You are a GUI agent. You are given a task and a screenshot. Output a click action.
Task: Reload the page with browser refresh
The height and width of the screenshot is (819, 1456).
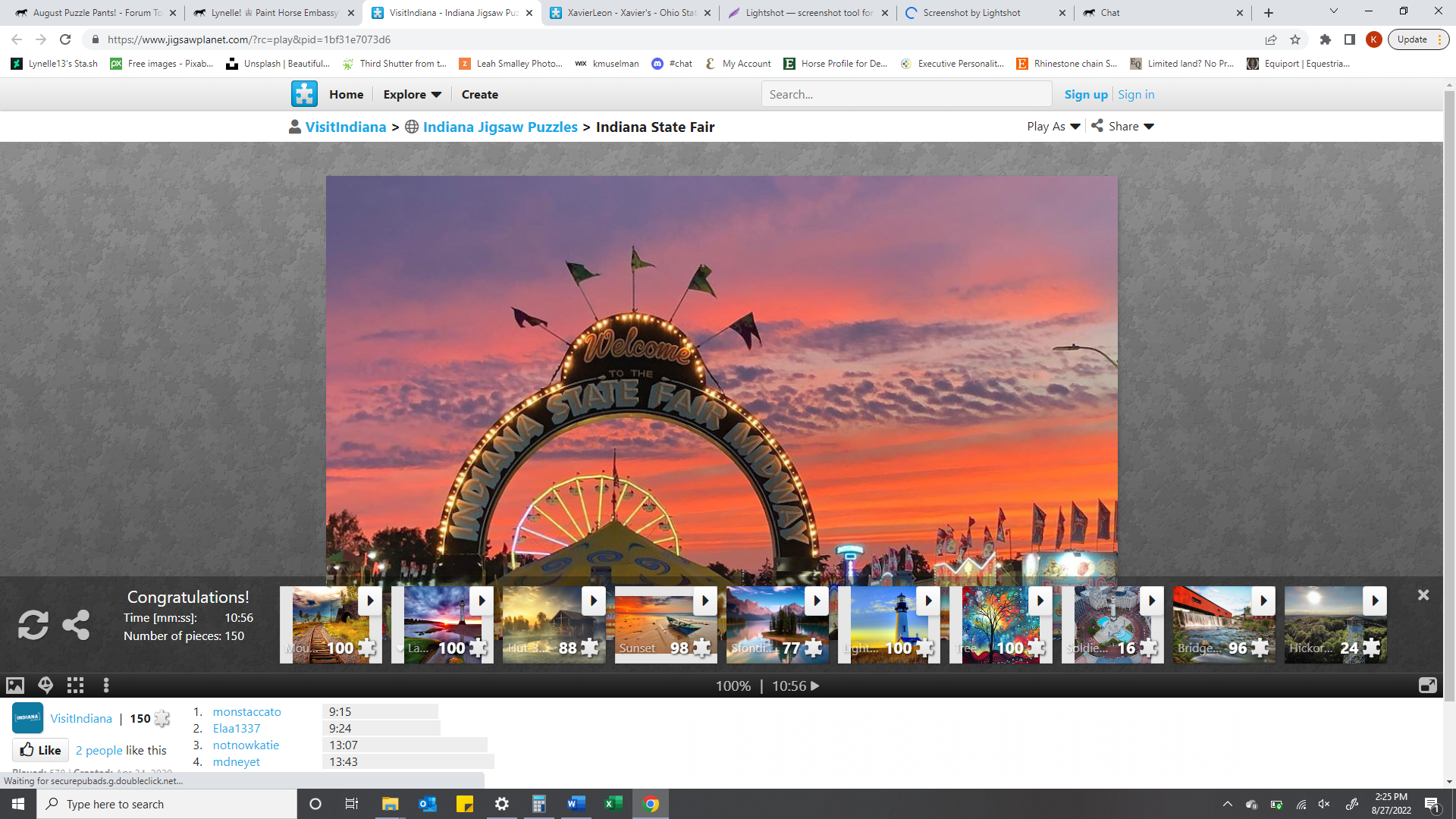tap(65, 39)
